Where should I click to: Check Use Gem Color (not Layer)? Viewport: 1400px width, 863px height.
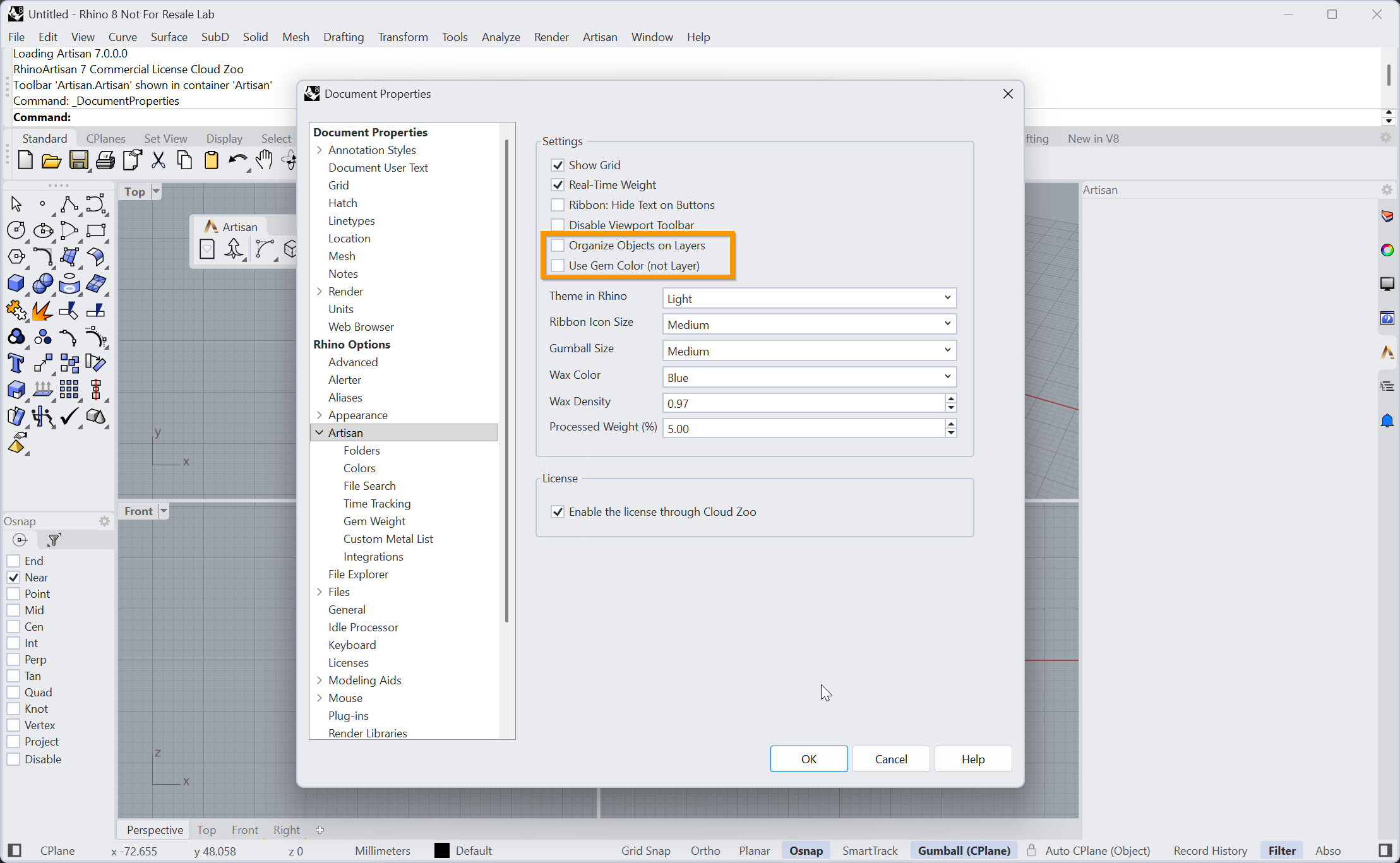[x=558, y=266]
